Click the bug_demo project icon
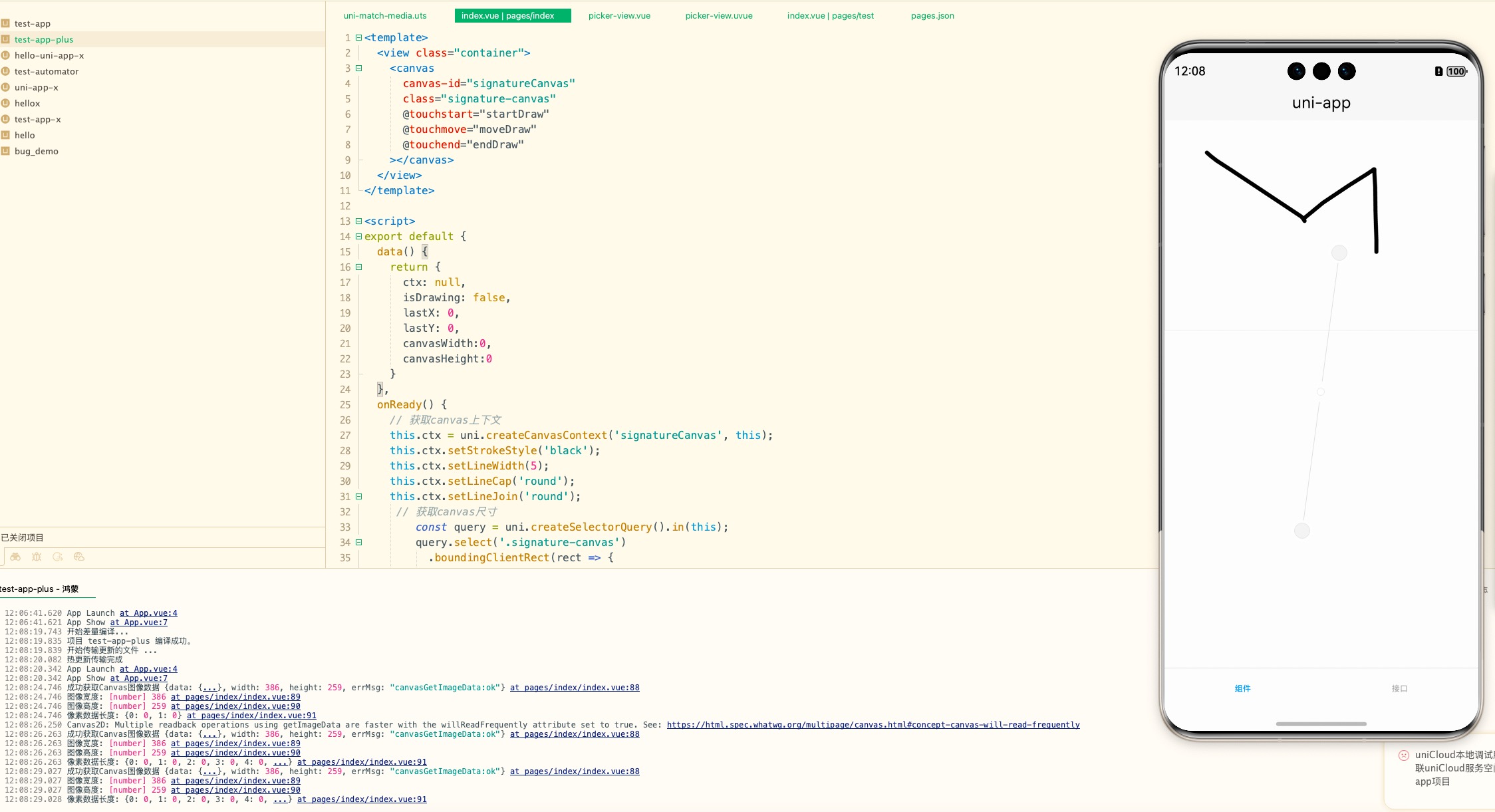Screen dimensions: 1495x812 tap(5, 151)
